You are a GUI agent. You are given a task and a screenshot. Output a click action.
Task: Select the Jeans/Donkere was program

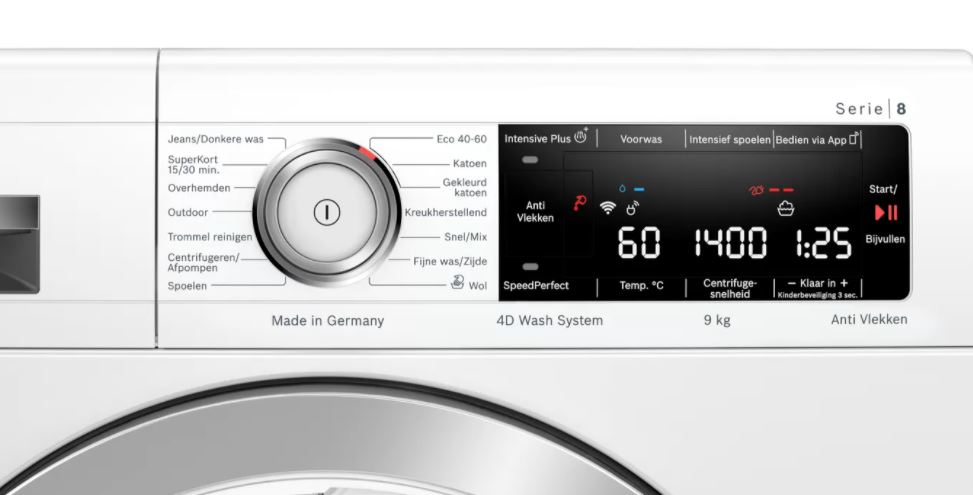coord(215,139)
